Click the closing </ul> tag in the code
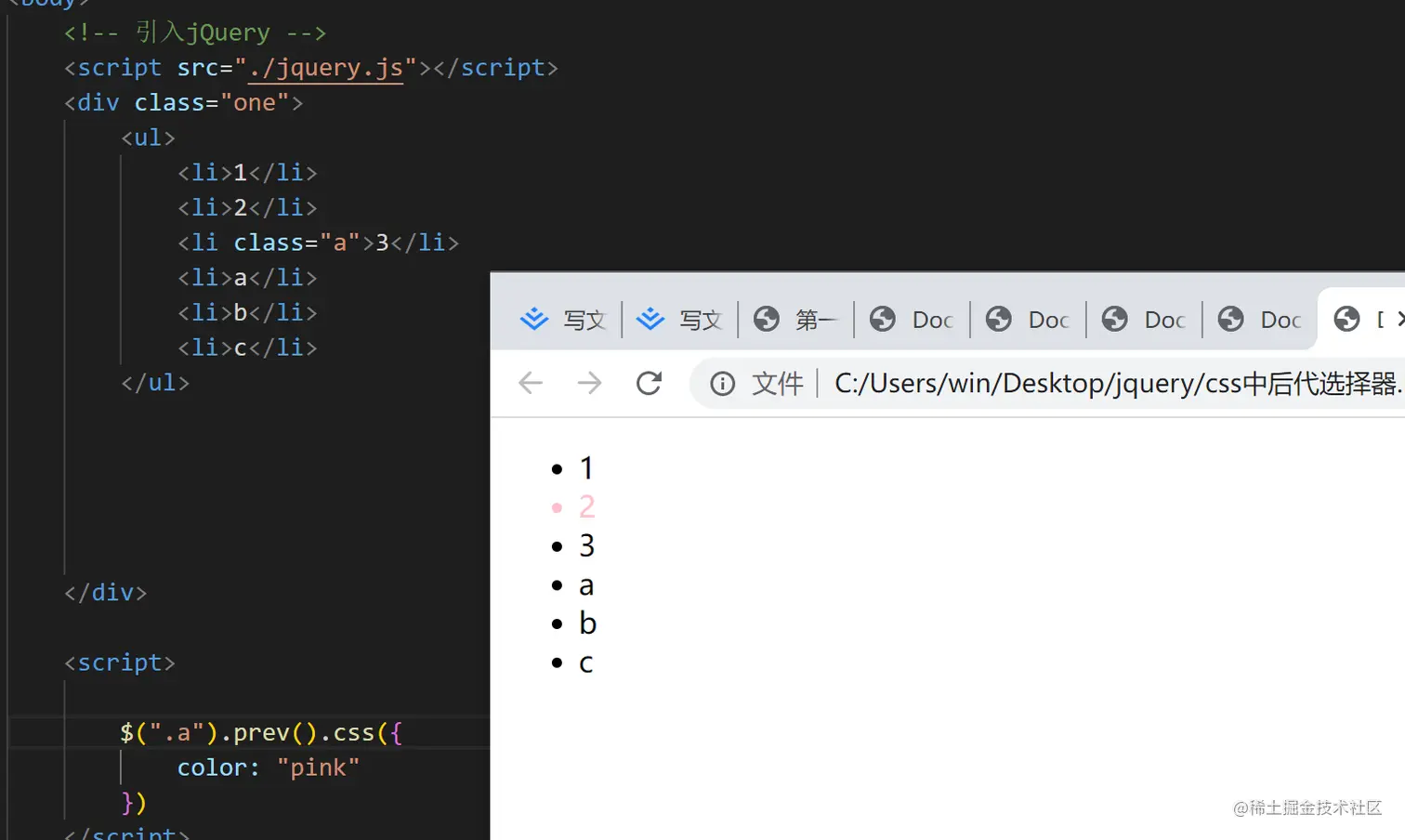 155,383
